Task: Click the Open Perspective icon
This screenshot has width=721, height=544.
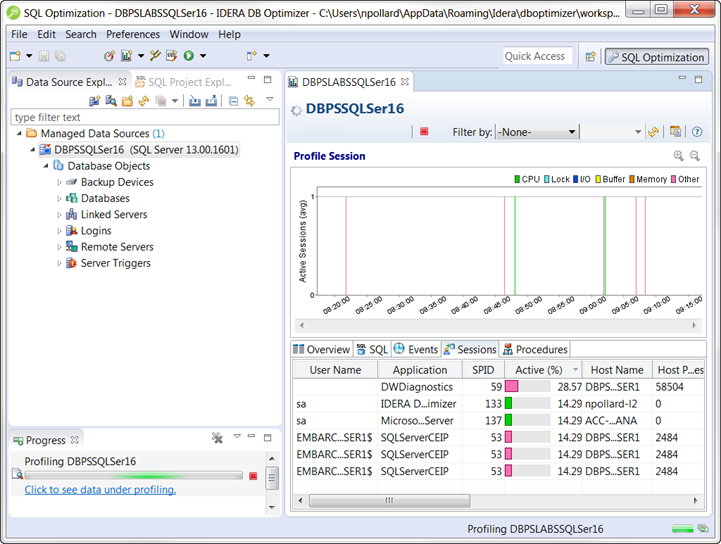Action: click(x=591, y=57)
